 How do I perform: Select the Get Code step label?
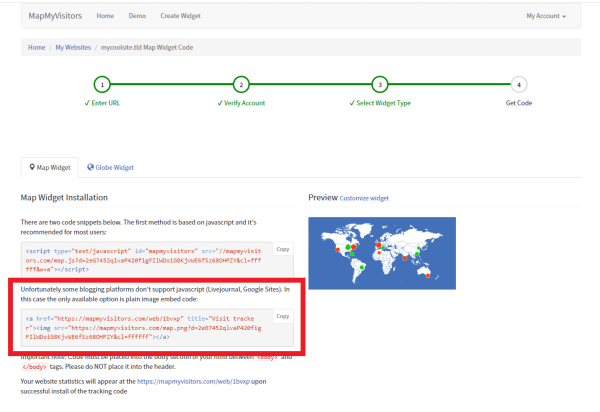tap(519, 103)
